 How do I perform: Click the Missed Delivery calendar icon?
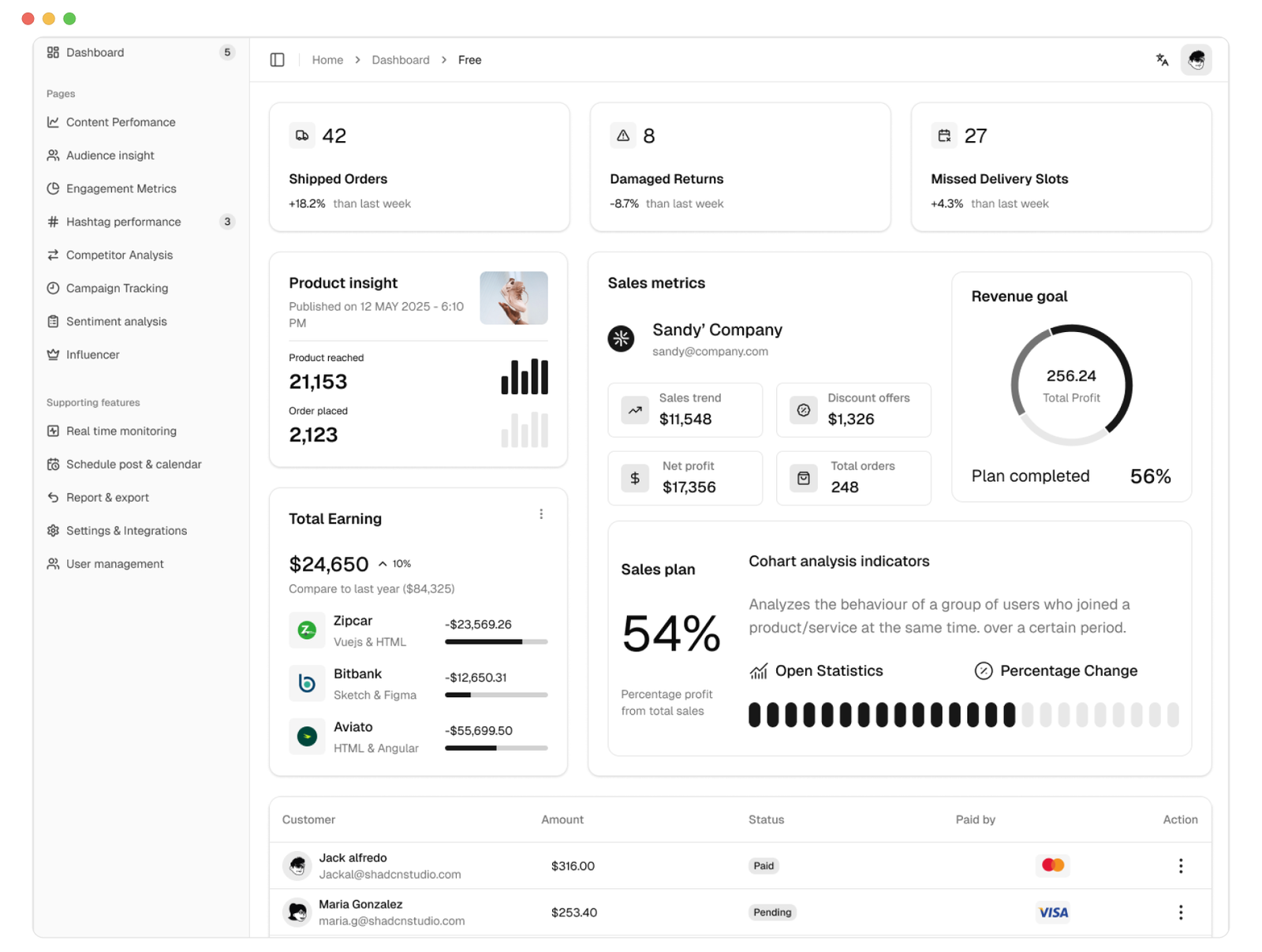tap(944, 136)
